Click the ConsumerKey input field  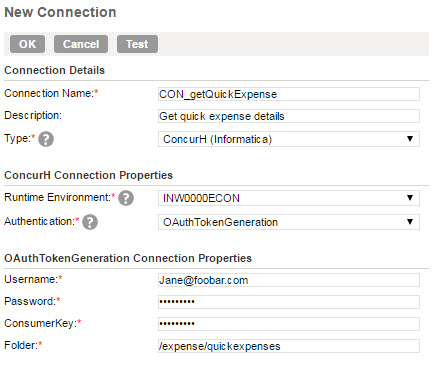click(x=289, y=324)
